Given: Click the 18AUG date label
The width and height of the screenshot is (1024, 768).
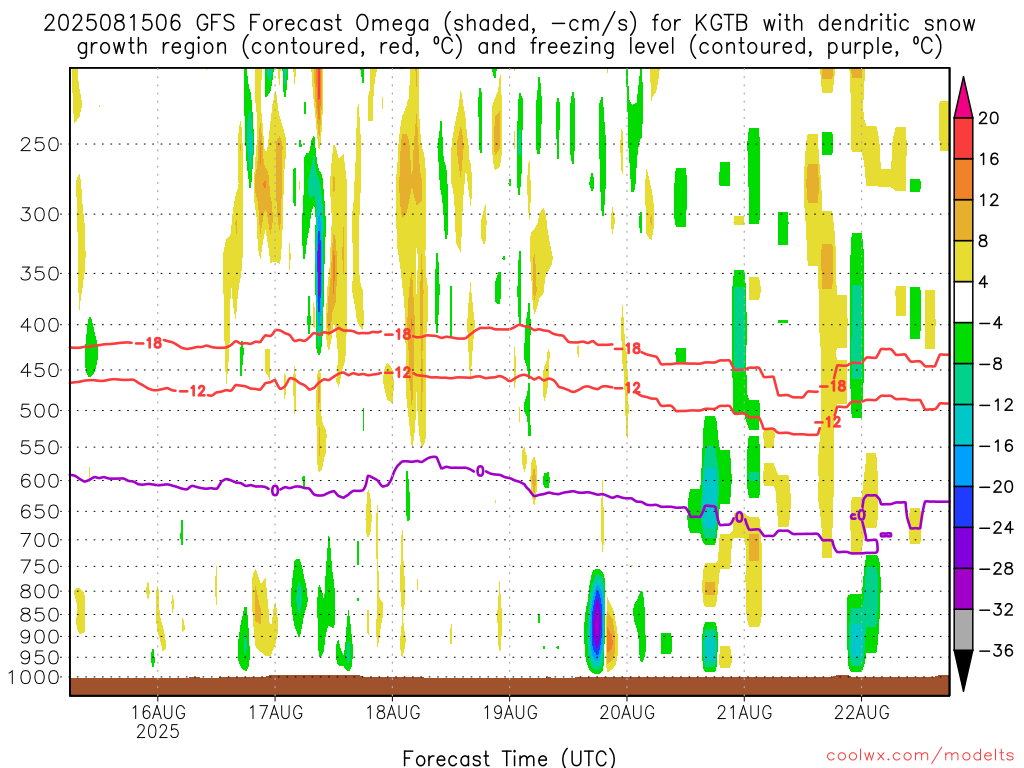Looking at the screenshot, I should [392, 712].
